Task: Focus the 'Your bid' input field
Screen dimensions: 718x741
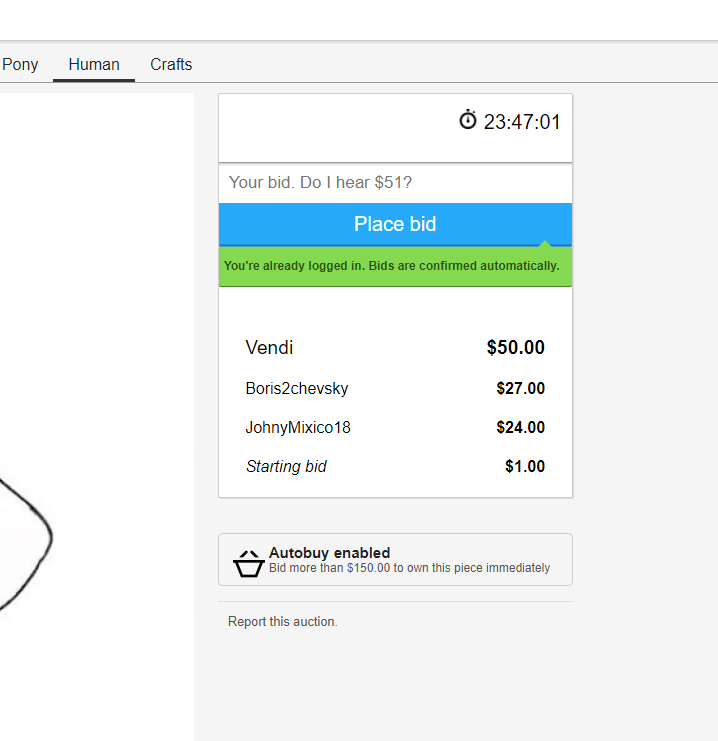Action: (395, 182)
